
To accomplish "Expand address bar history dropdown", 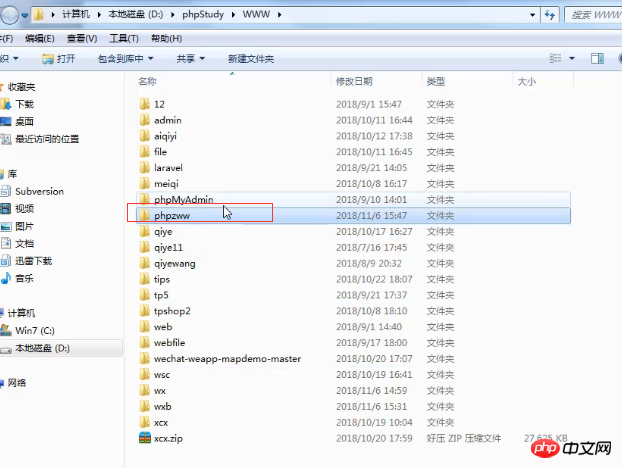I will click(532, 15).
